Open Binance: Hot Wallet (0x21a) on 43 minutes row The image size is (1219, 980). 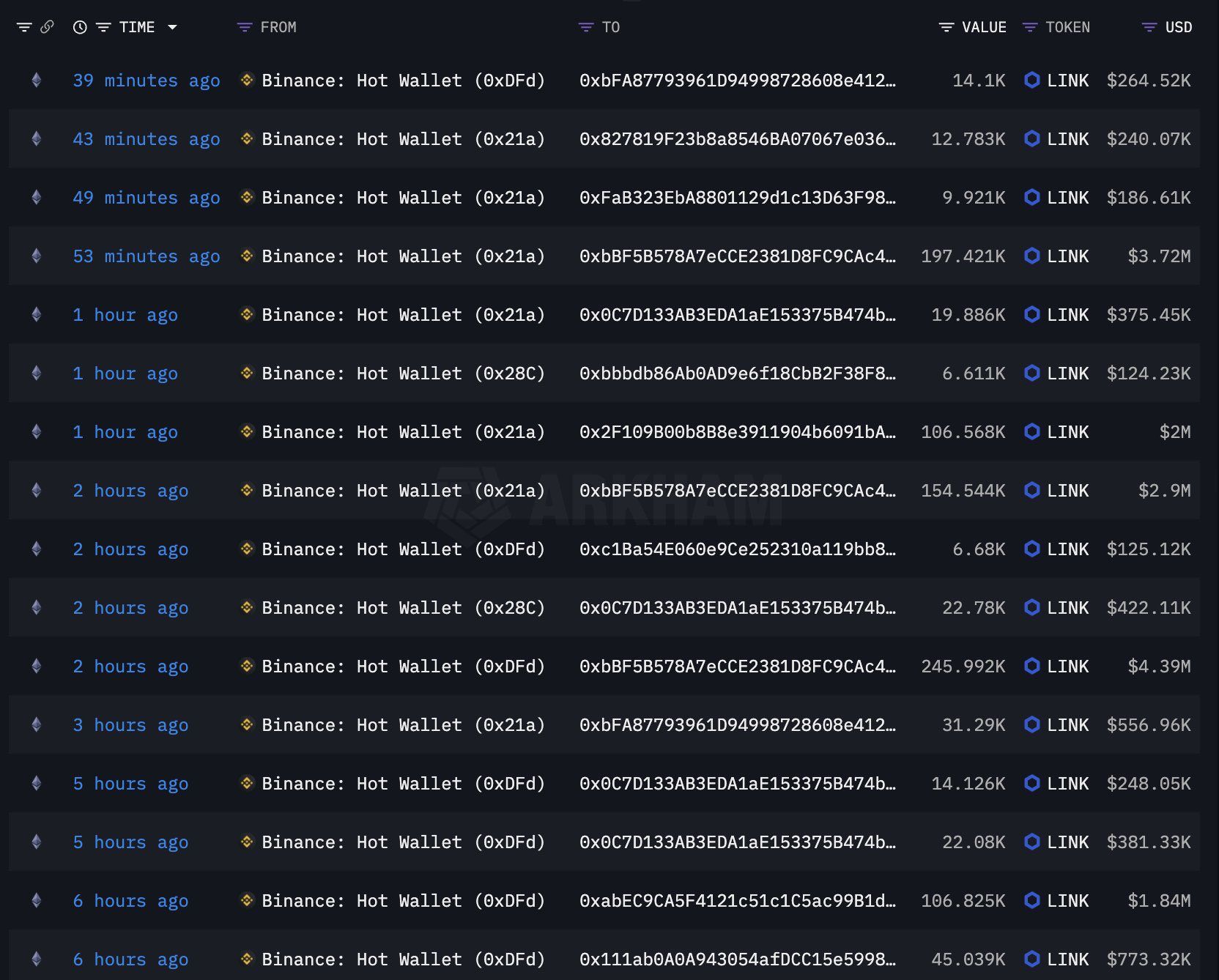(403, 139)
